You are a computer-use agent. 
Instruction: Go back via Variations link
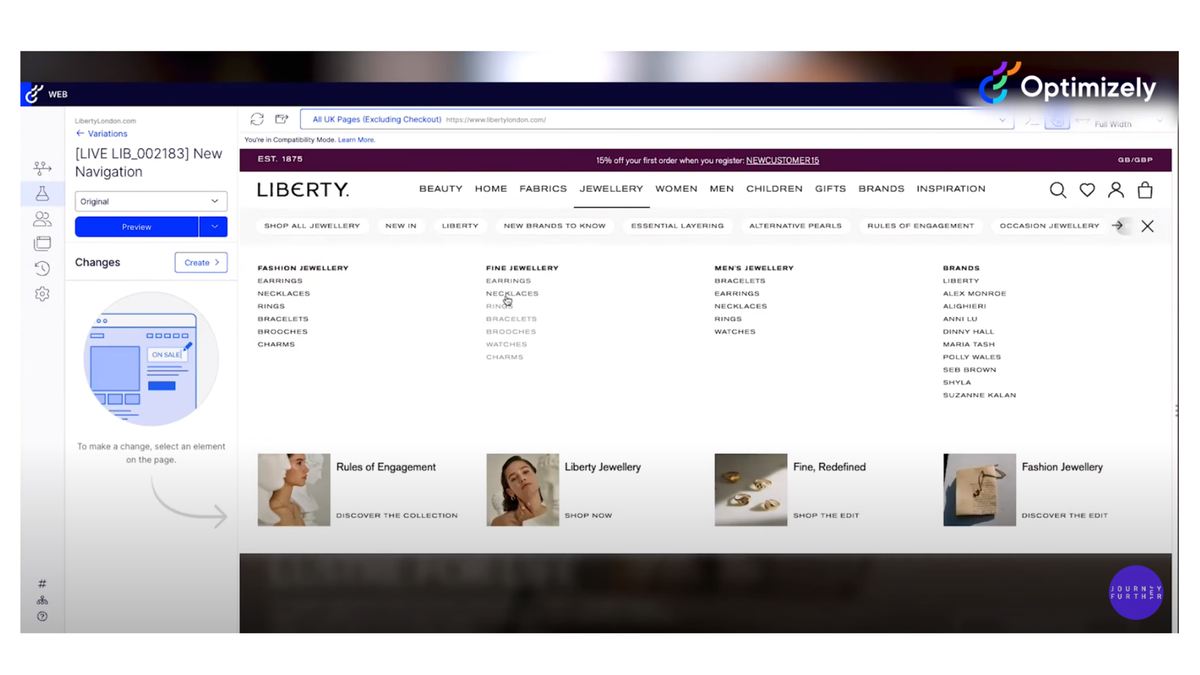102,133
